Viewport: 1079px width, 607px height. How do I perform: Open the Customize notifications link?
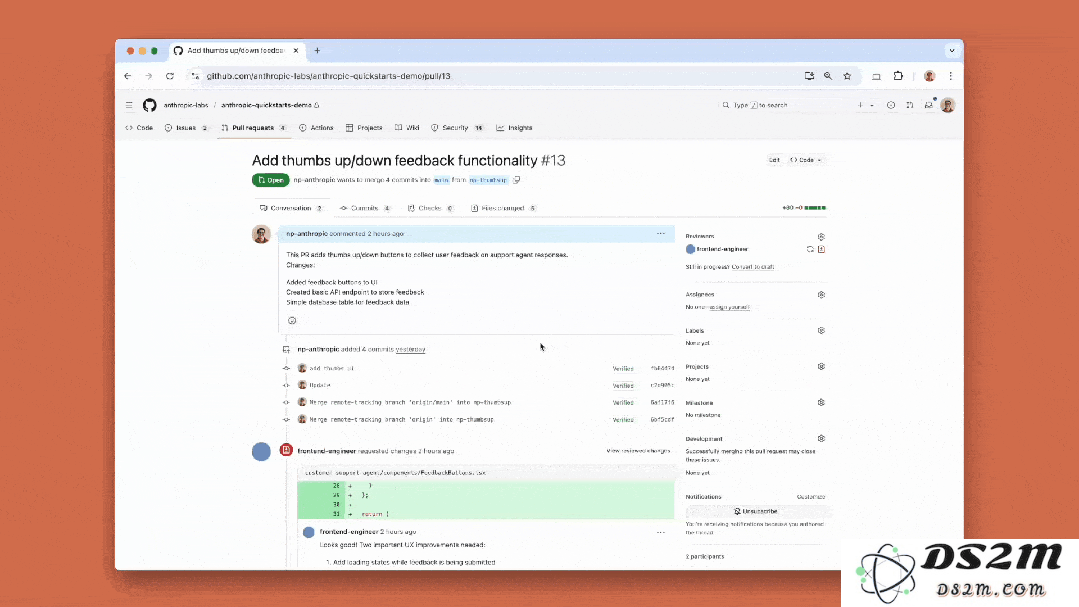pyautogui.click(x=811, y=497)
